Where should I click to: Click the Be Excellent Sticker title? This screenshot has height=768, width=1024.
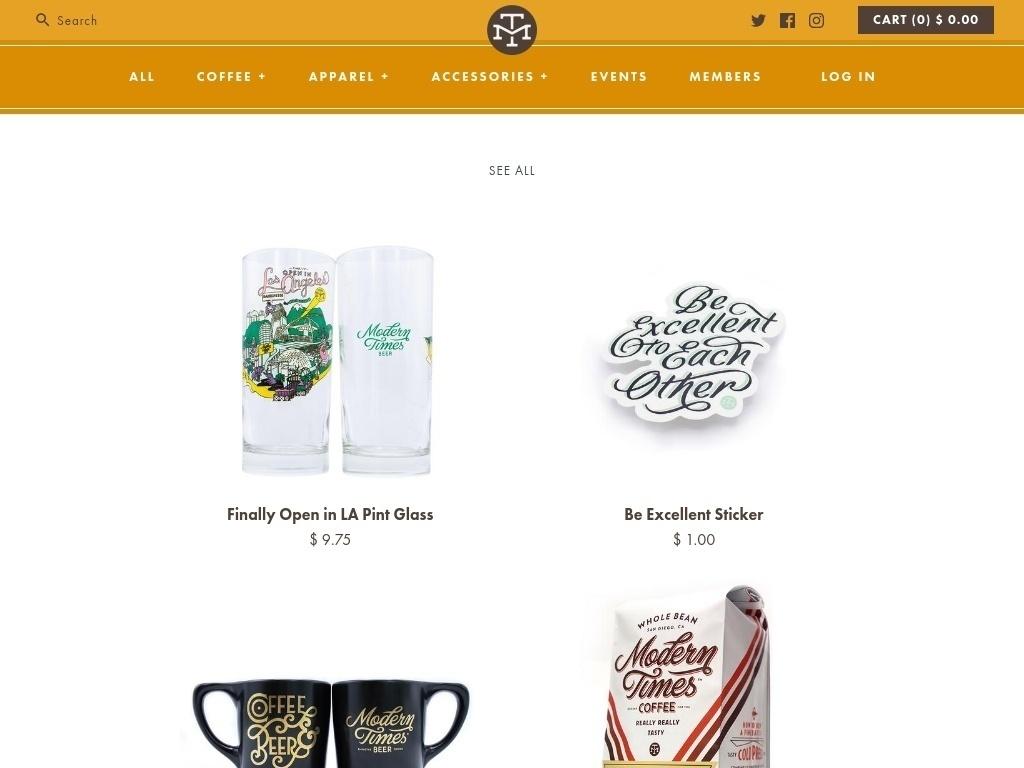[x=694, y=514]
